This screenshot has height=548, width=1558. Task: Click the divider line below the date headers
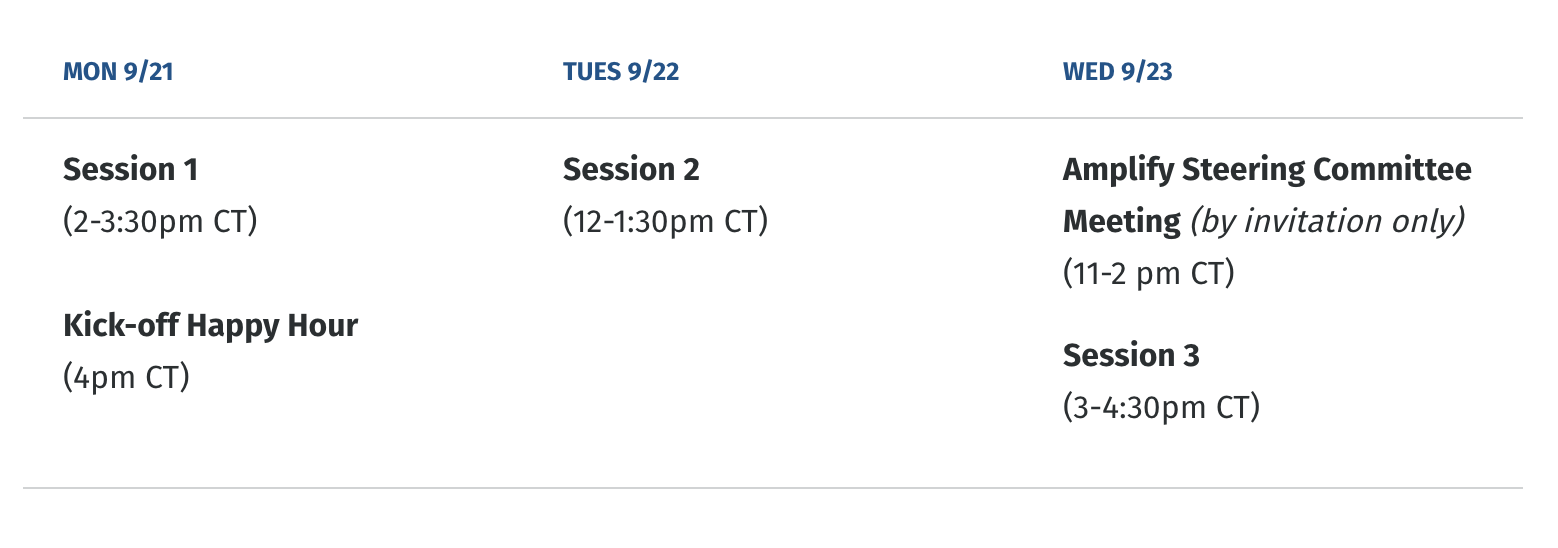pos(772,118)
